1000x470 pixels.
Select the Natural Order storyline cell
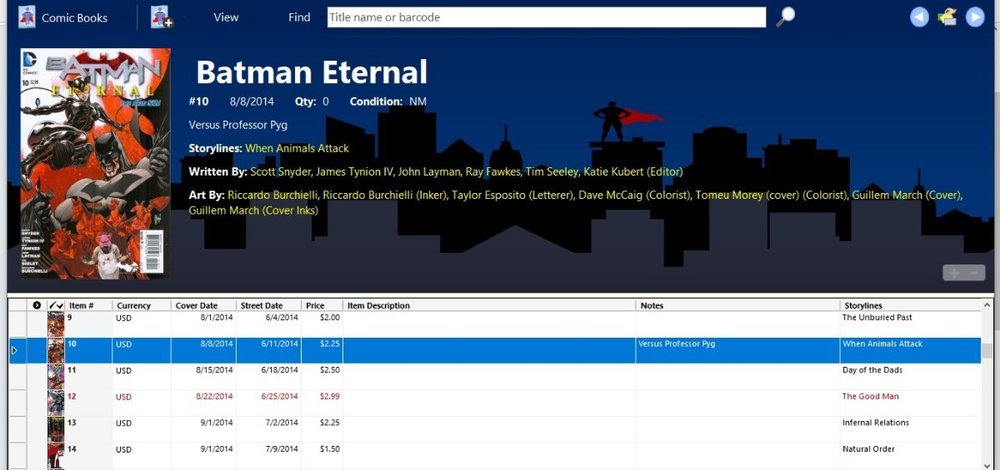(x=911, y=455)
